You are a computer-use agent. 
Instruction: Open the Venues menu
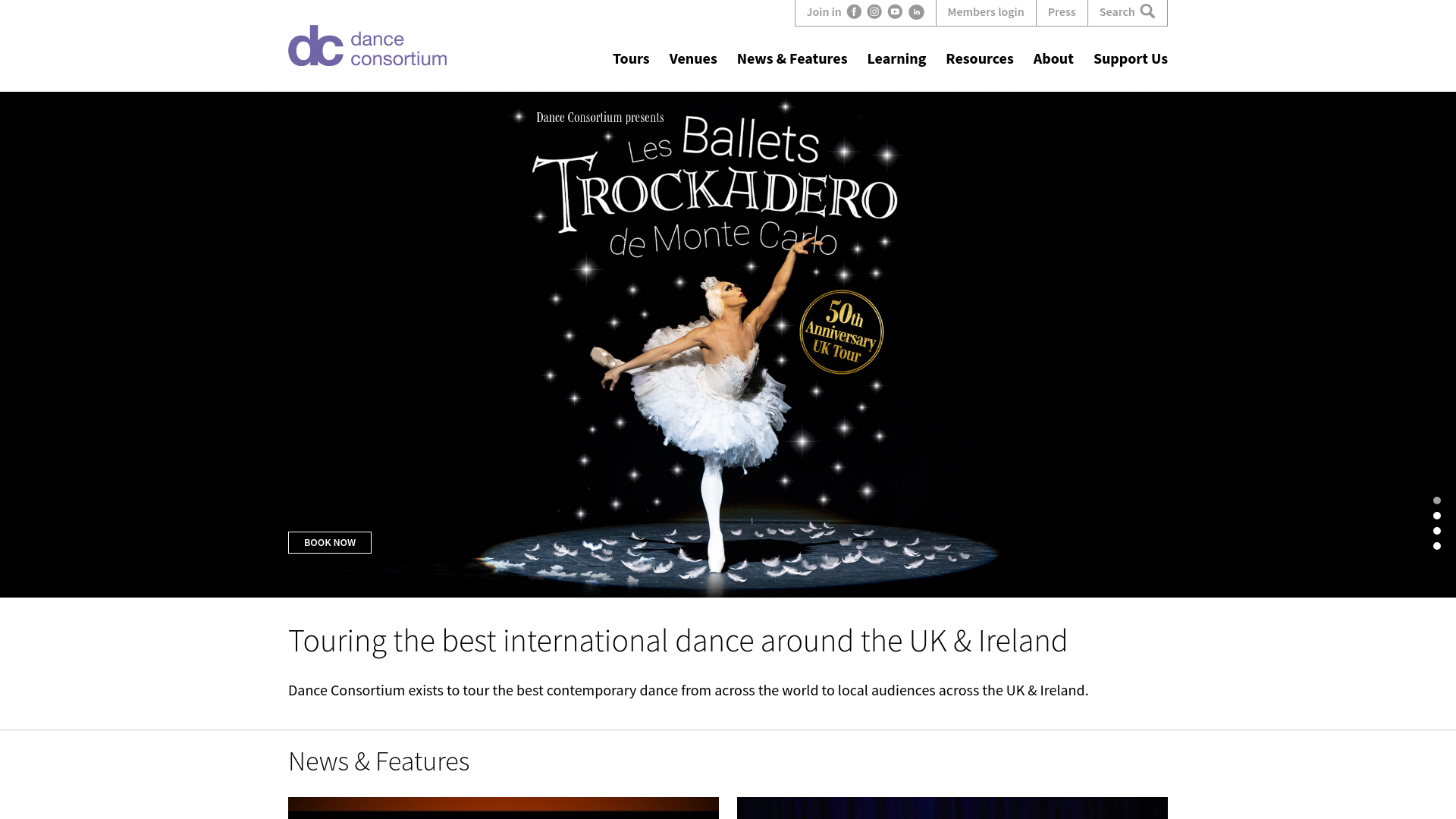click(693, 58)
